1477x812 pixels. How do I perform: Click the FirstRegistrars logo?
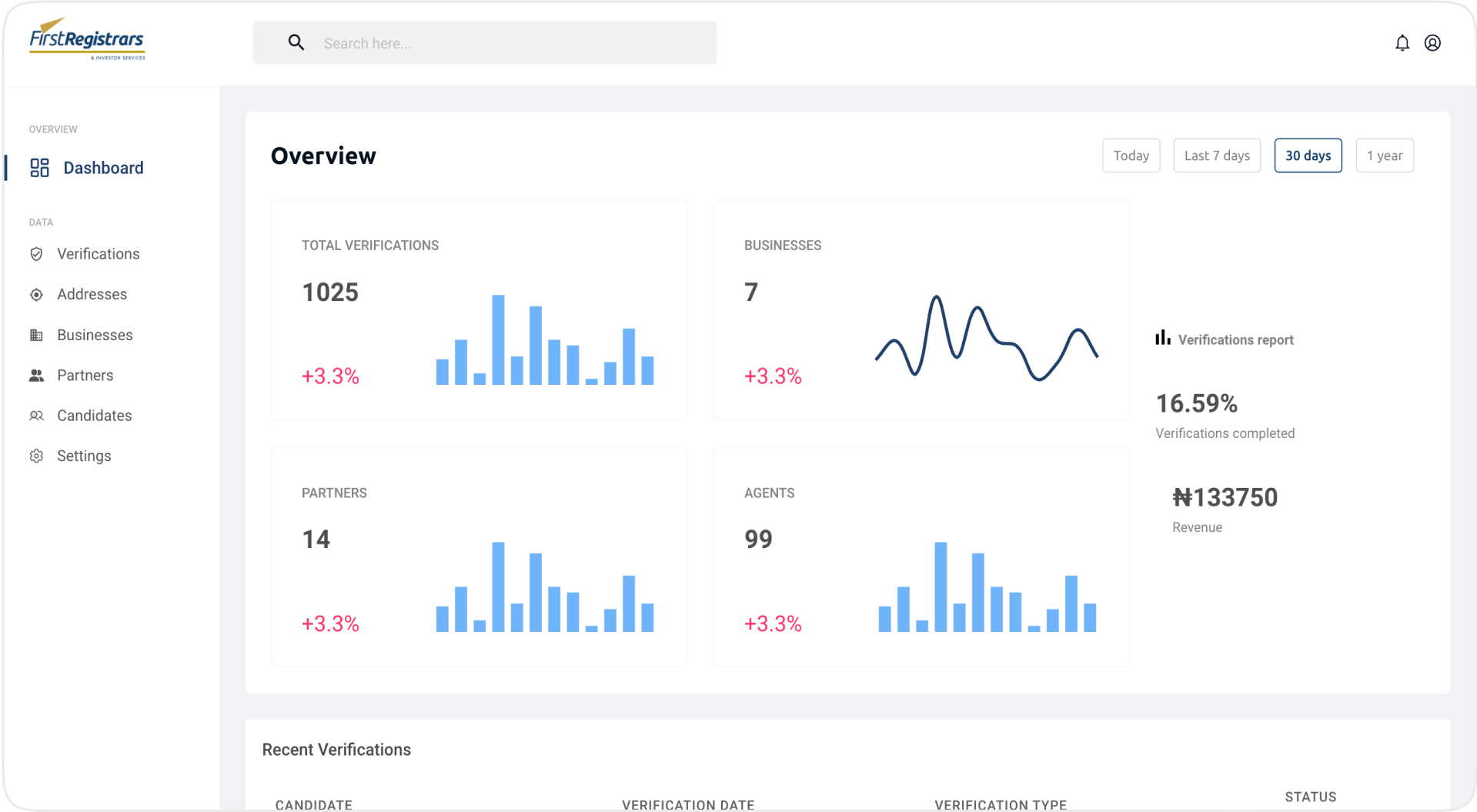coord(87,40)
